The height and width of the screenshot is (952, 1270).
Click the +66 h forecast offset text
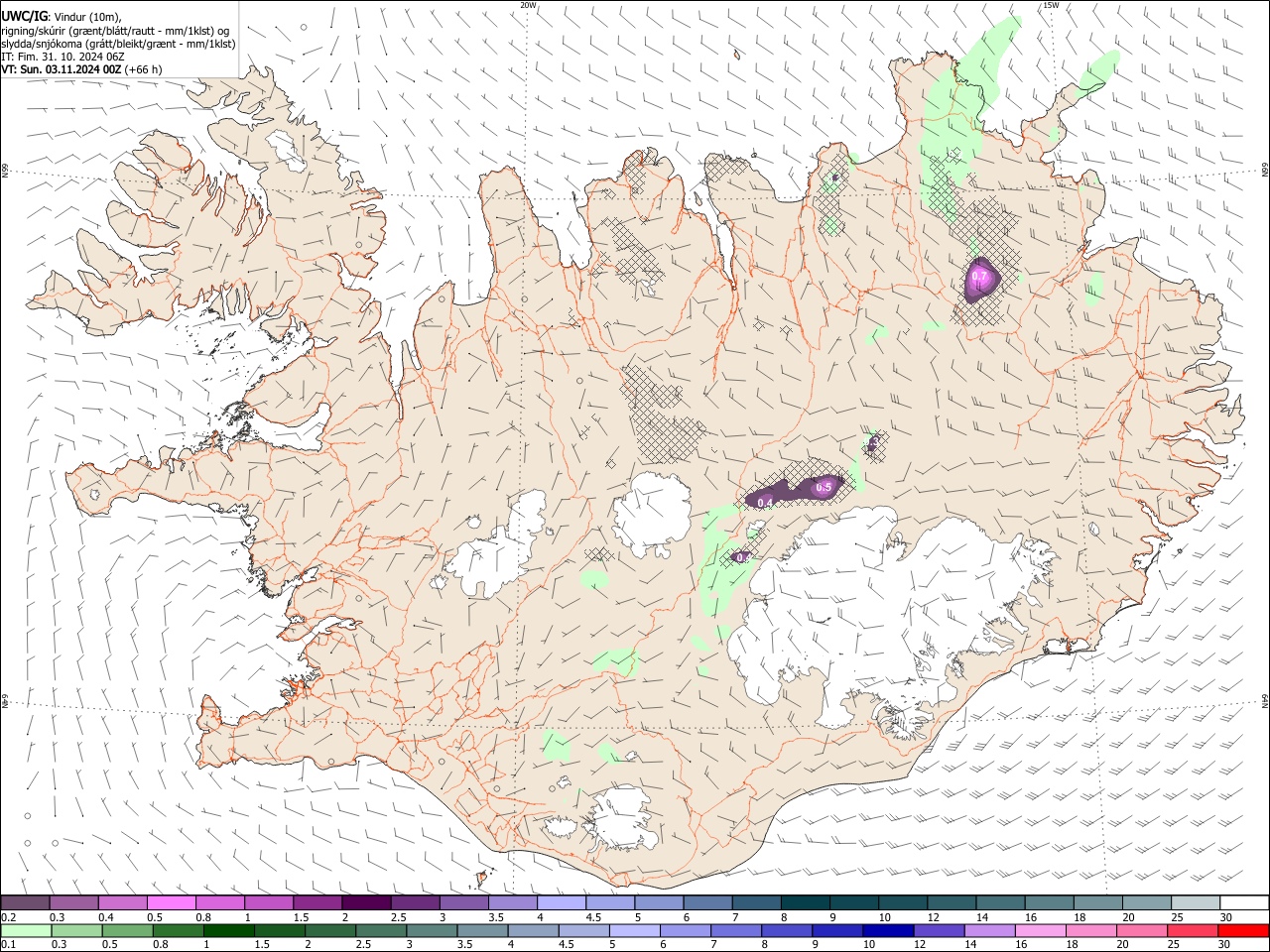[144, 69]
